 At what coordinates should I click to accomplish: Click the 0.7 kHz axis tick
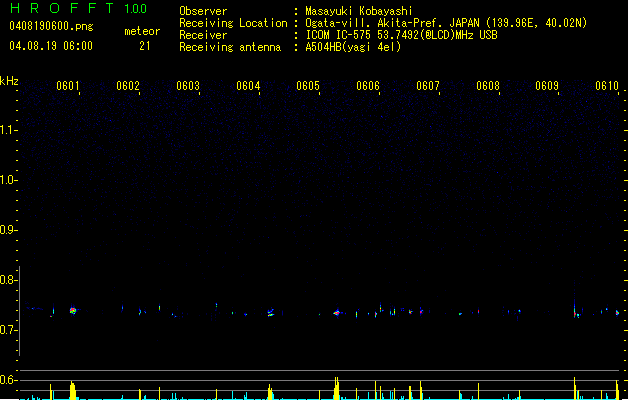pyautogui.click(x=7, y=330)
